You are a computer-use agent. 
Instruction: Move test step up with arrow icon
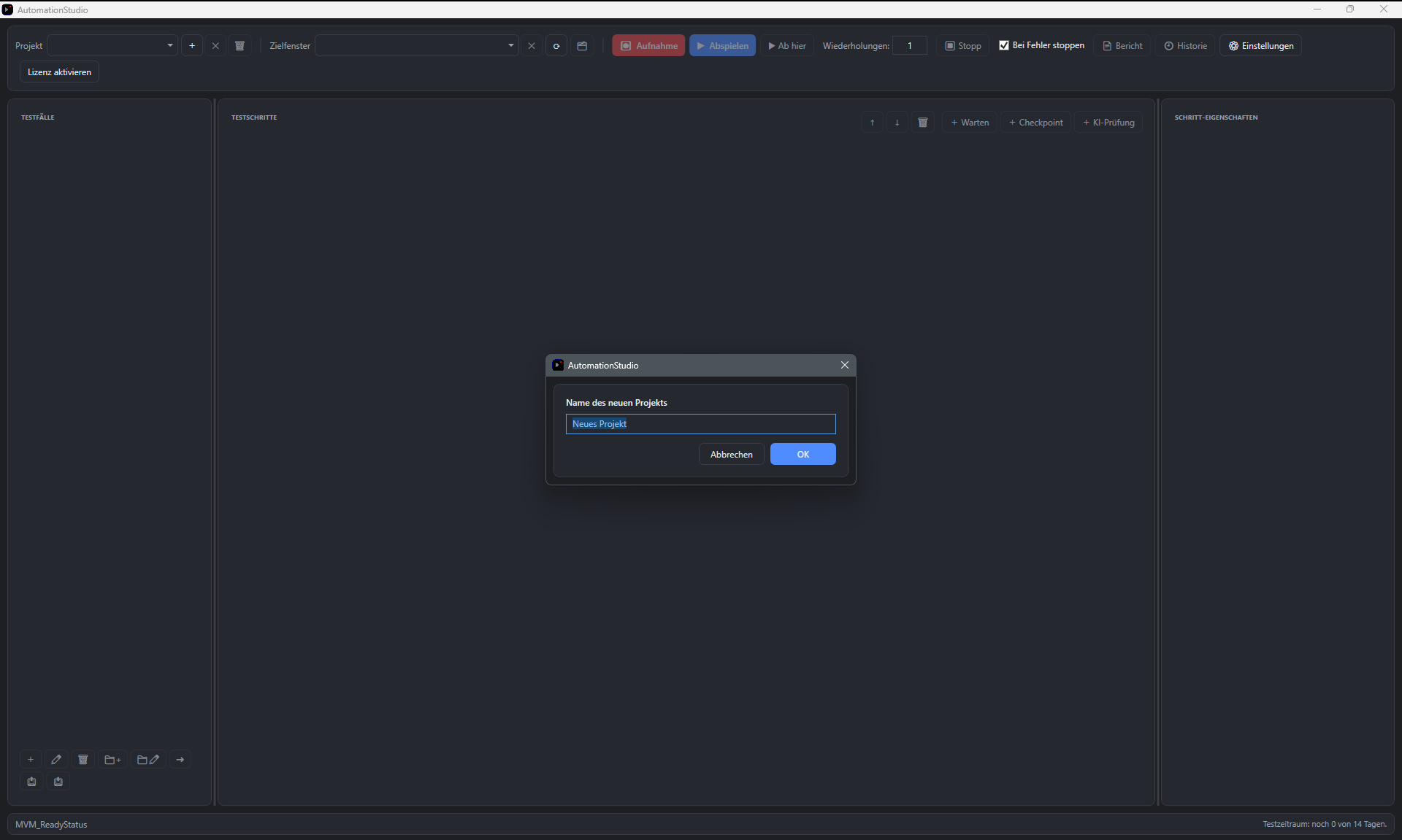click(872, 122)
